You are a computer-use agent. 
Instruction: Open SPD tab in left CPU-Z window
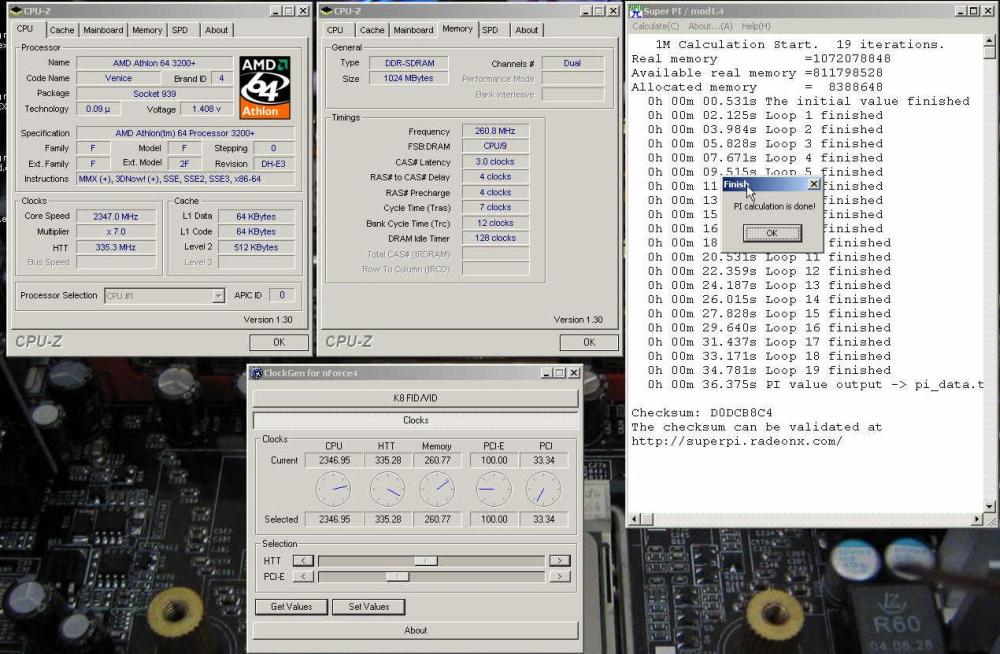(180, 30)
